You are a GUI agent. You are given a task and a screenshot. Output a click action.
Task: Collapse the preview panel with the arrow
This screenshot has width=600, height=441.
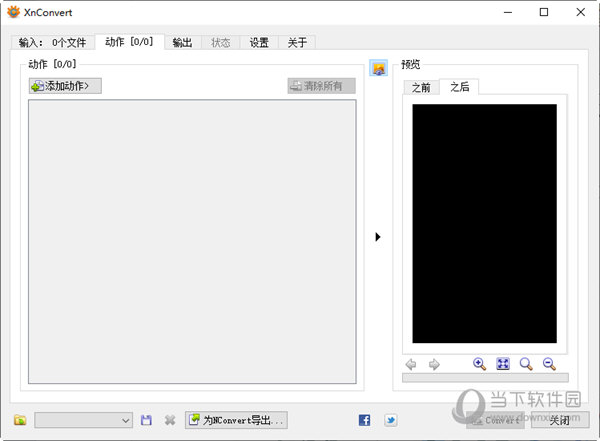click(378, 237)
